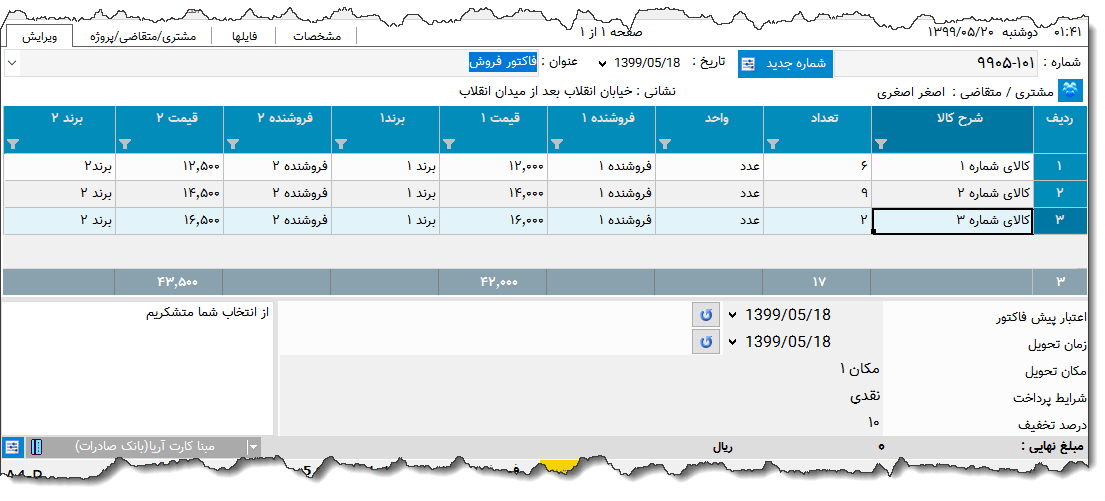Click the مبلغ نهایی label
Viewport: 1105px width, 501px height.
coord(1055,447)
